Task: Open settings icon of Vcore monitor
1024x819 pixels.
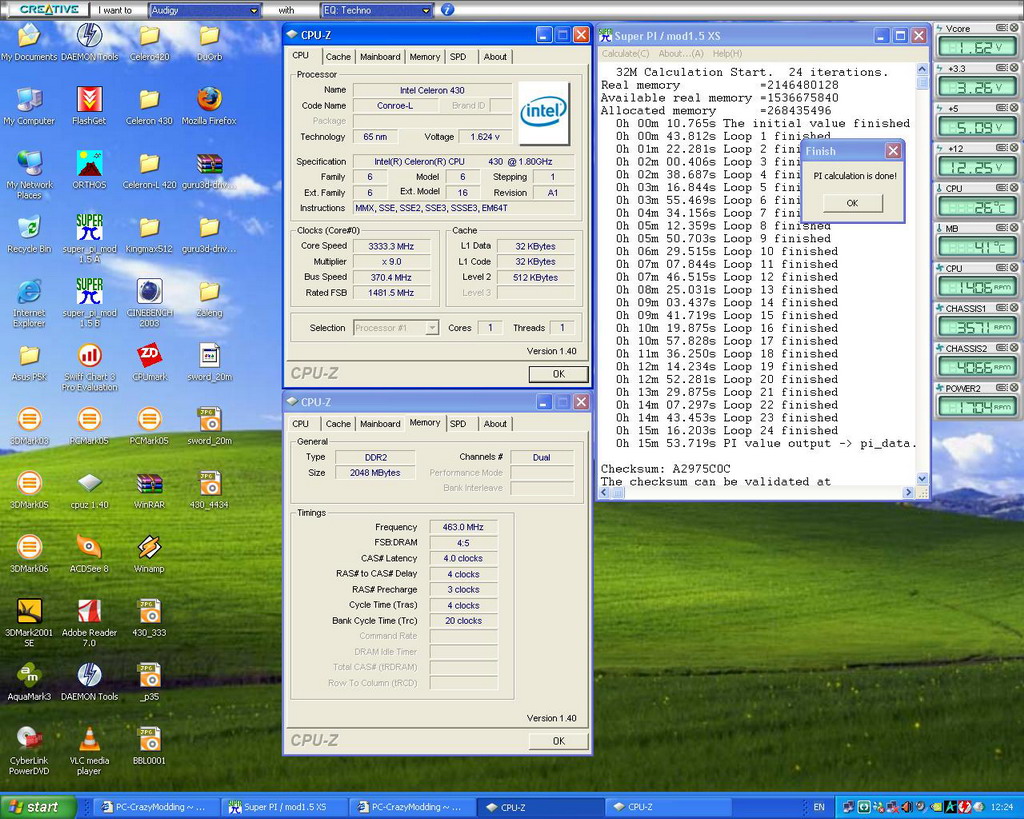Action: pos(1002,28)
